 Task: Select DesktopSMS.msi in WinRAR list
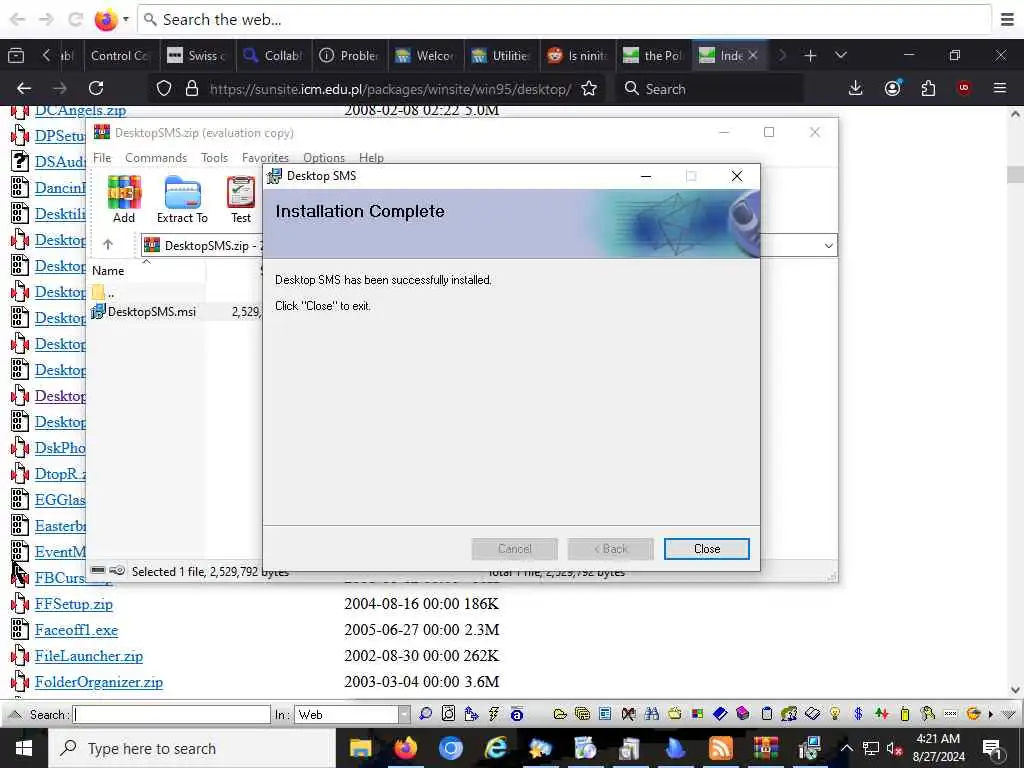click(x=152, y=312)
